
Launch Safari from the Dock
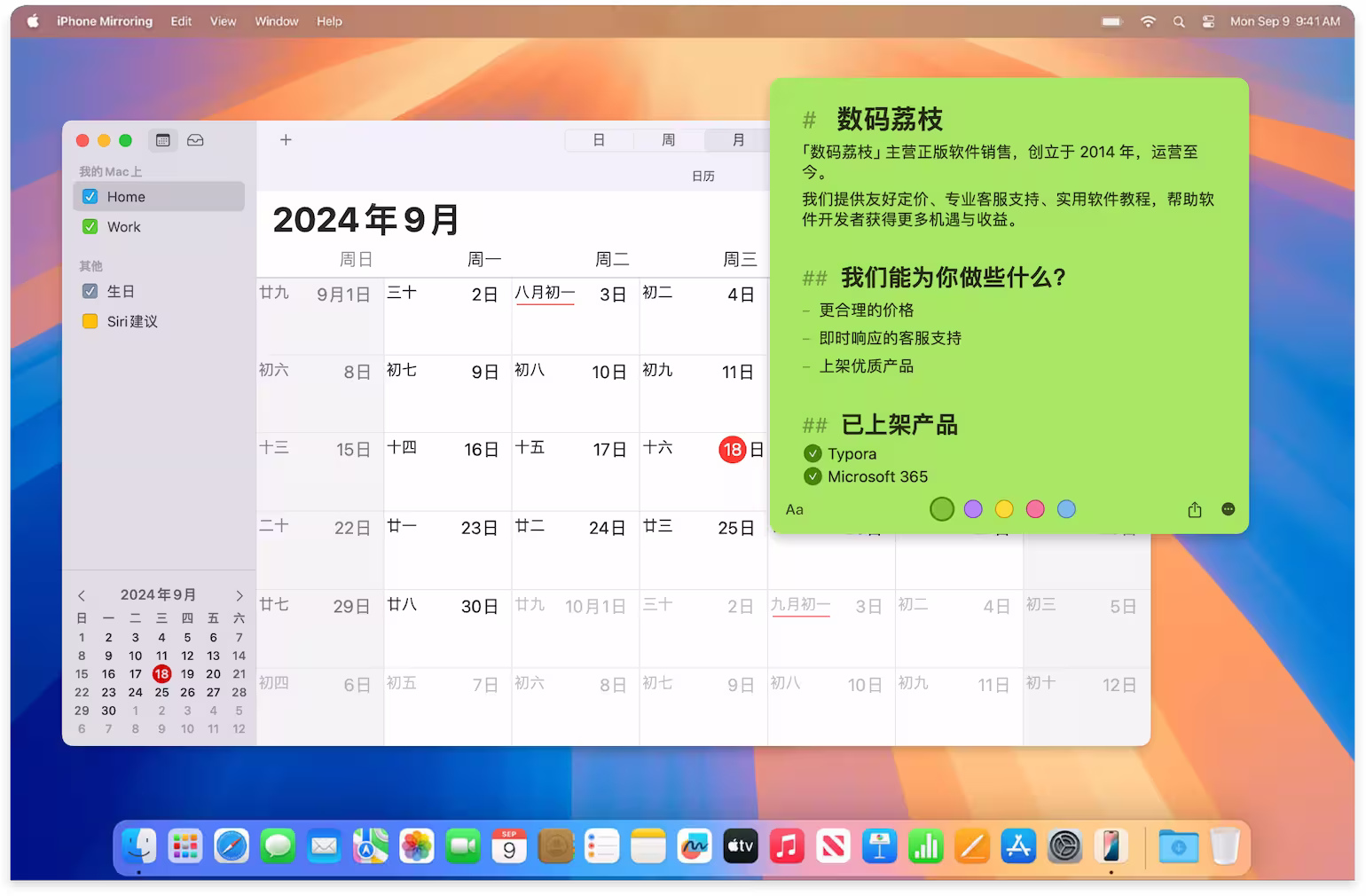tap(232, 847)
